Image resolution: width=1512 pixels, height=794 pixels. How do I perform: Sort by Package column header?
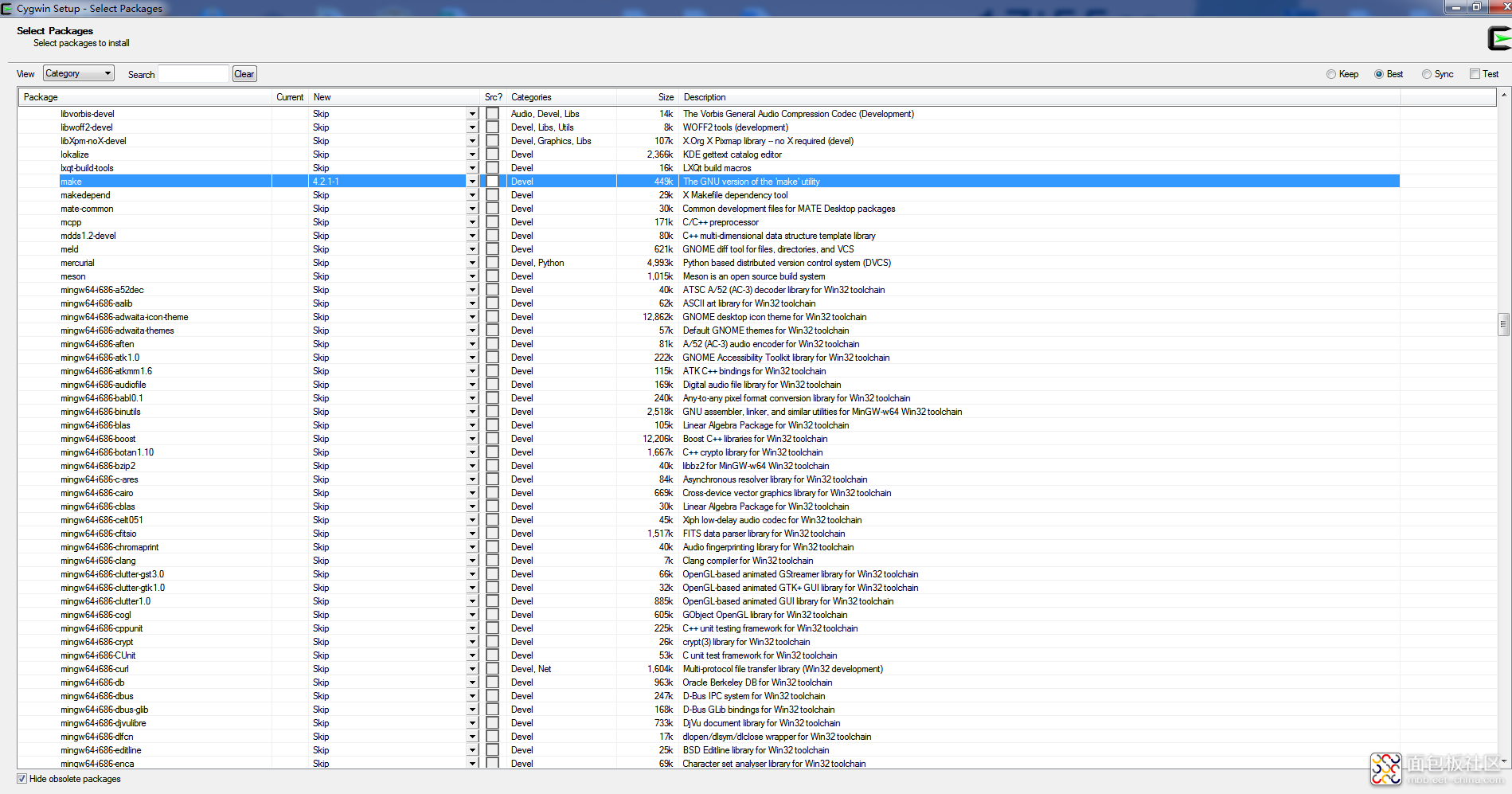pyautogui.click(x=145, y=97)
